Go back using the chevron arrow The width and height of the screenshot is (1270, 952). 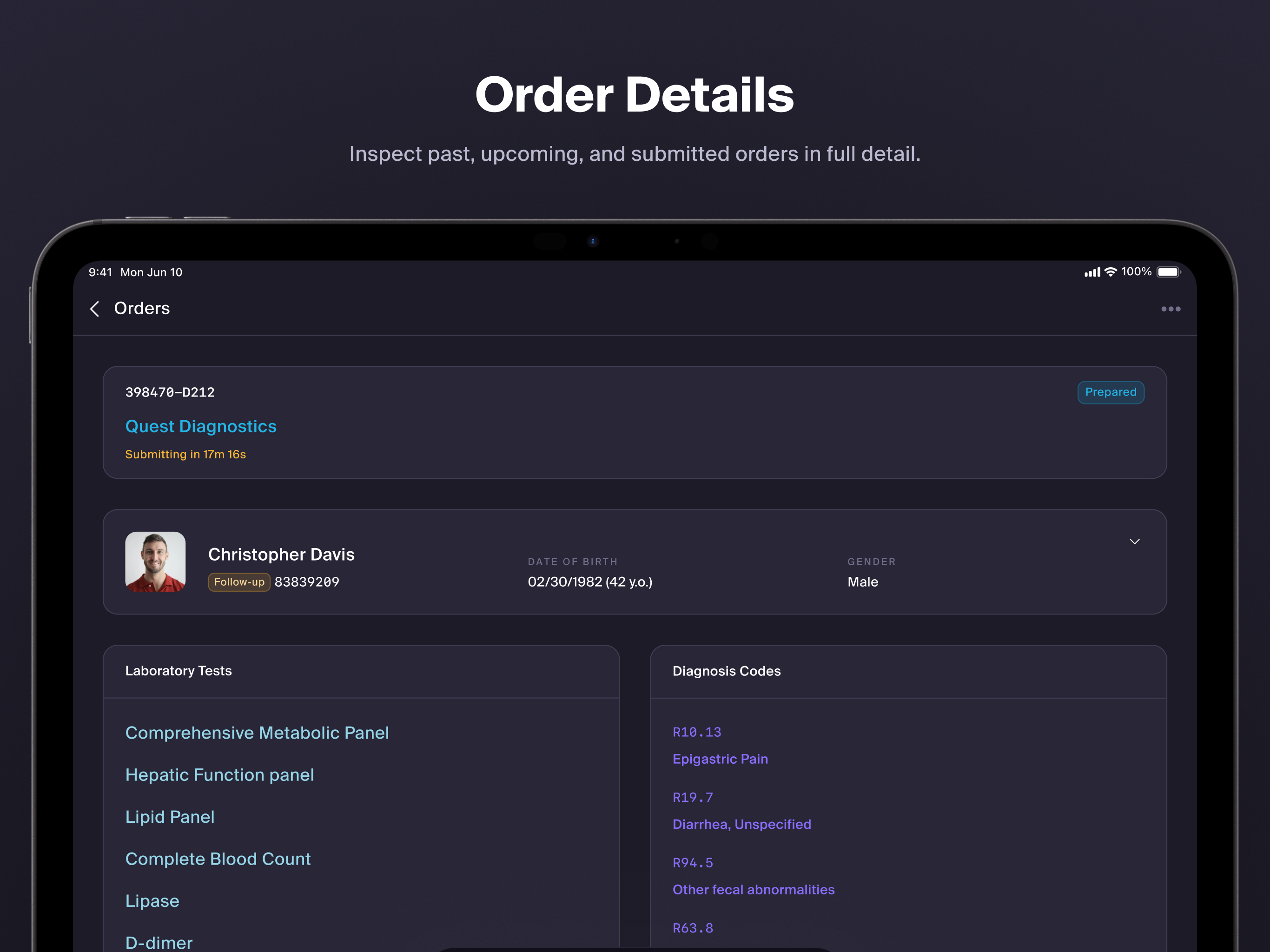pos(95,309)
